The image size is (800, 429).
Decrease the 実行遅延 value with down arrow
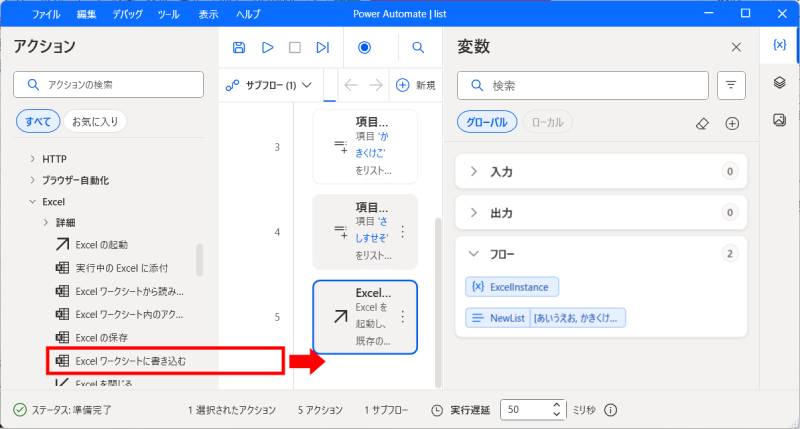(557, 414)
